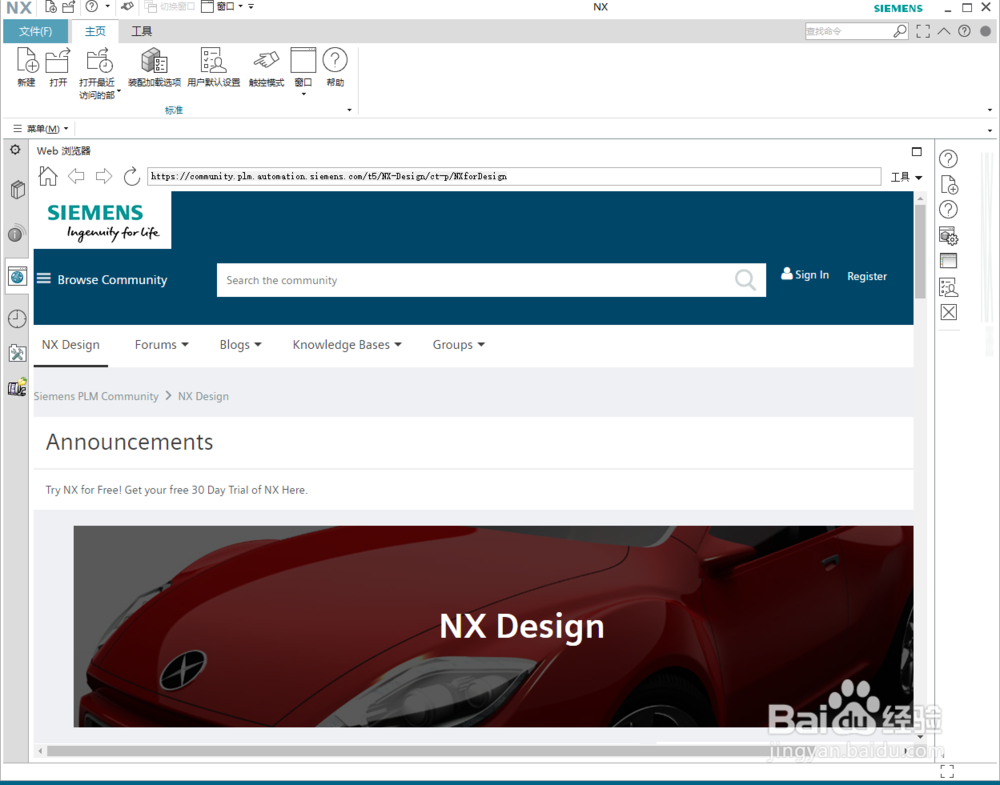
Task: Click the Sign In link
Action: tap(805, 275)
